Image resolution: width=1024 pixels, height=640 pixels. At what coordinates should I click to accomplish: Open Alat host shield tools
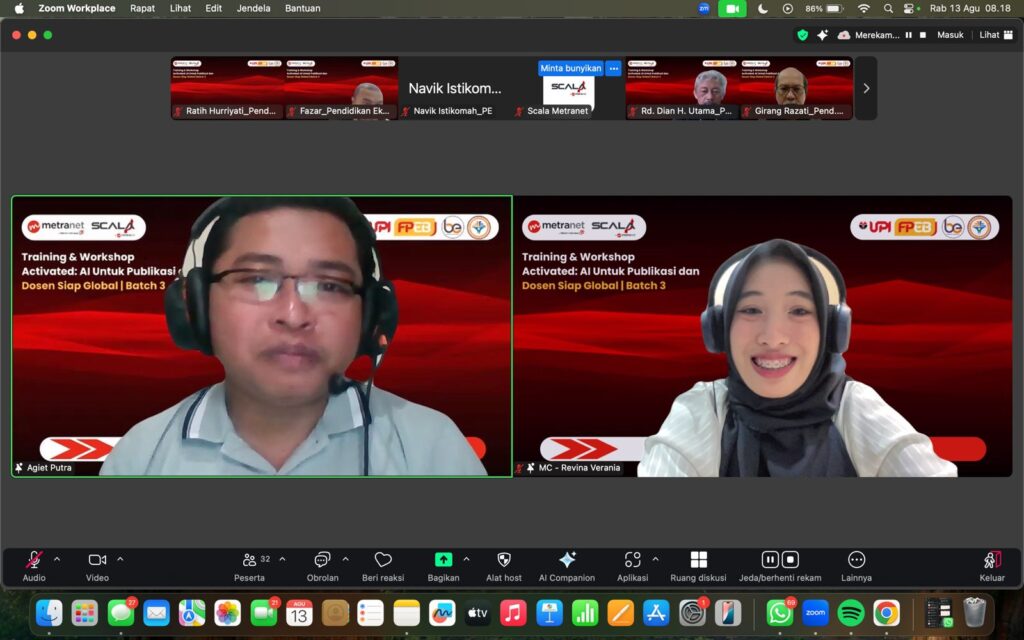504,566
